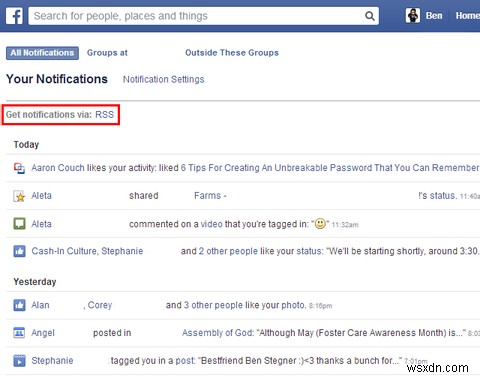Click the post link in Stephanie's notification
The image size is (480, 378).
click(185, 361)
